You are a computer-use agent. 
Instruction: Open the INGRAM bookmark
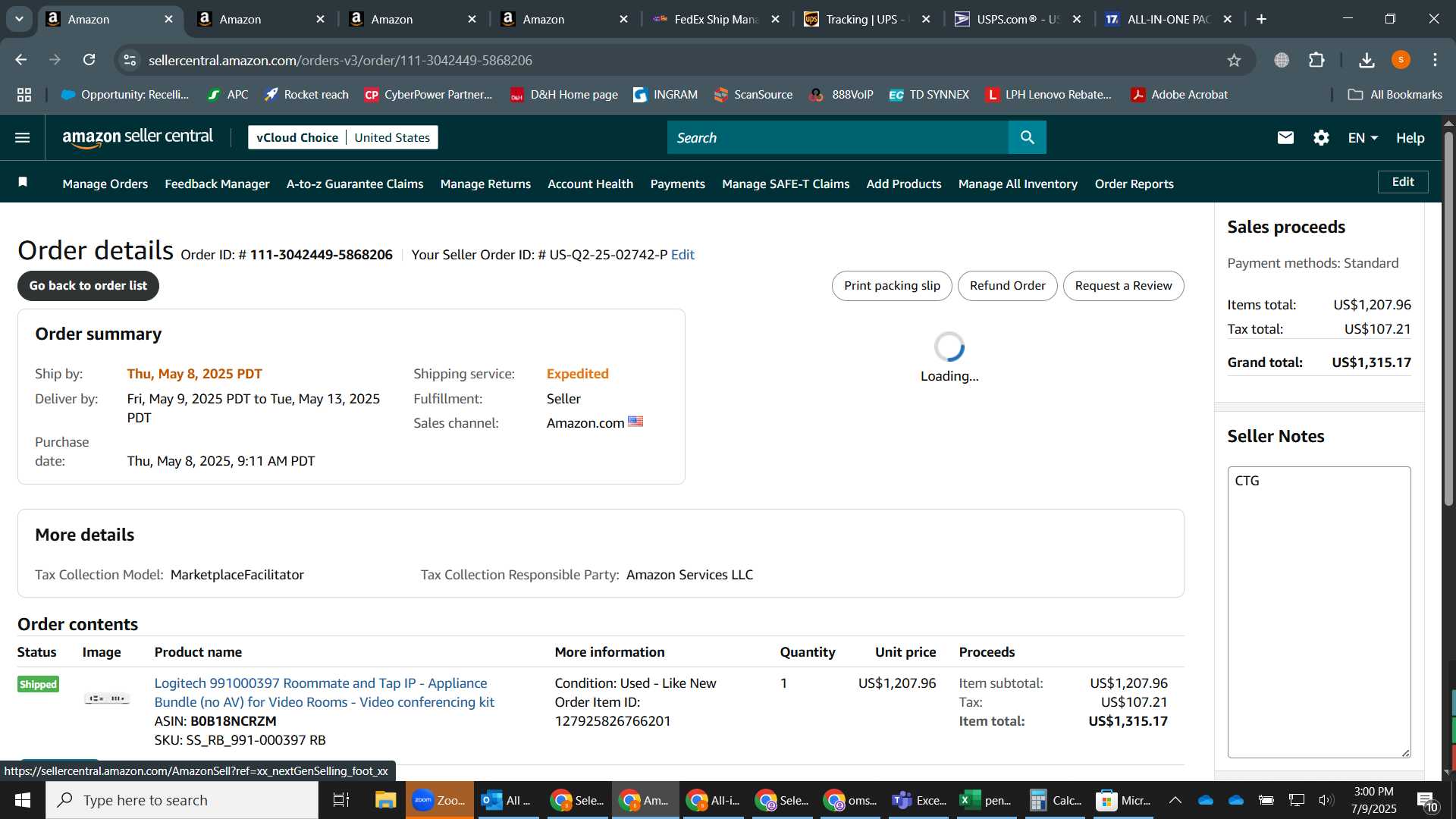(x=665, y=95)
